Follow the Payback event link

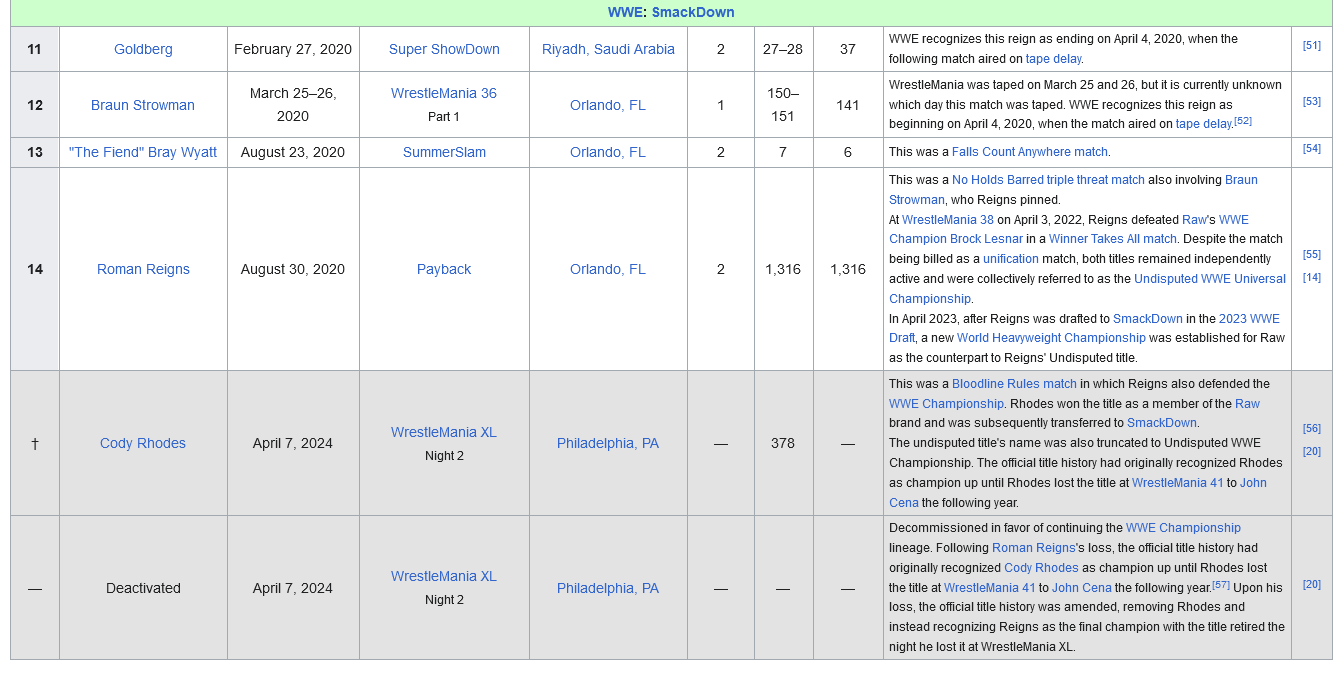pyautogui.click(x=444, y=269)
